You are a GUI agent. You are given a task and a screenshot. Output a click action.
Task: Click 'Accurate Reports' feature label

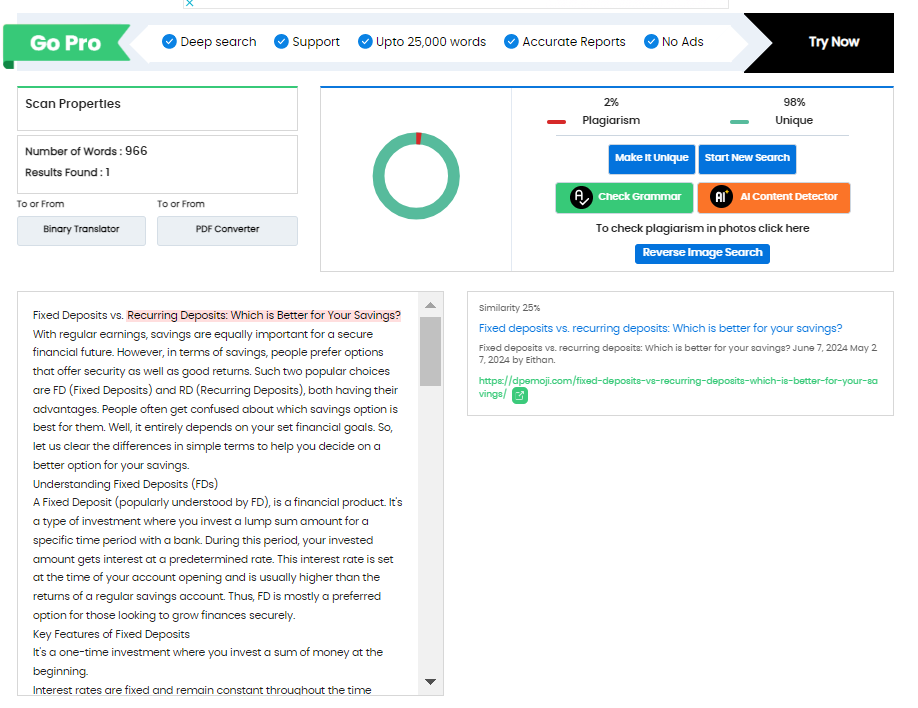(x=574, y=42)
